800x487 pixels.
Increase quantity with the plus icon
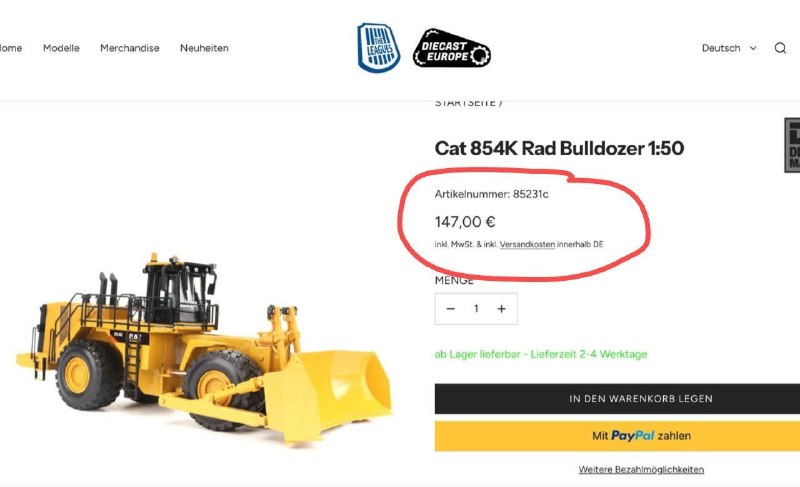pos(502,309)
